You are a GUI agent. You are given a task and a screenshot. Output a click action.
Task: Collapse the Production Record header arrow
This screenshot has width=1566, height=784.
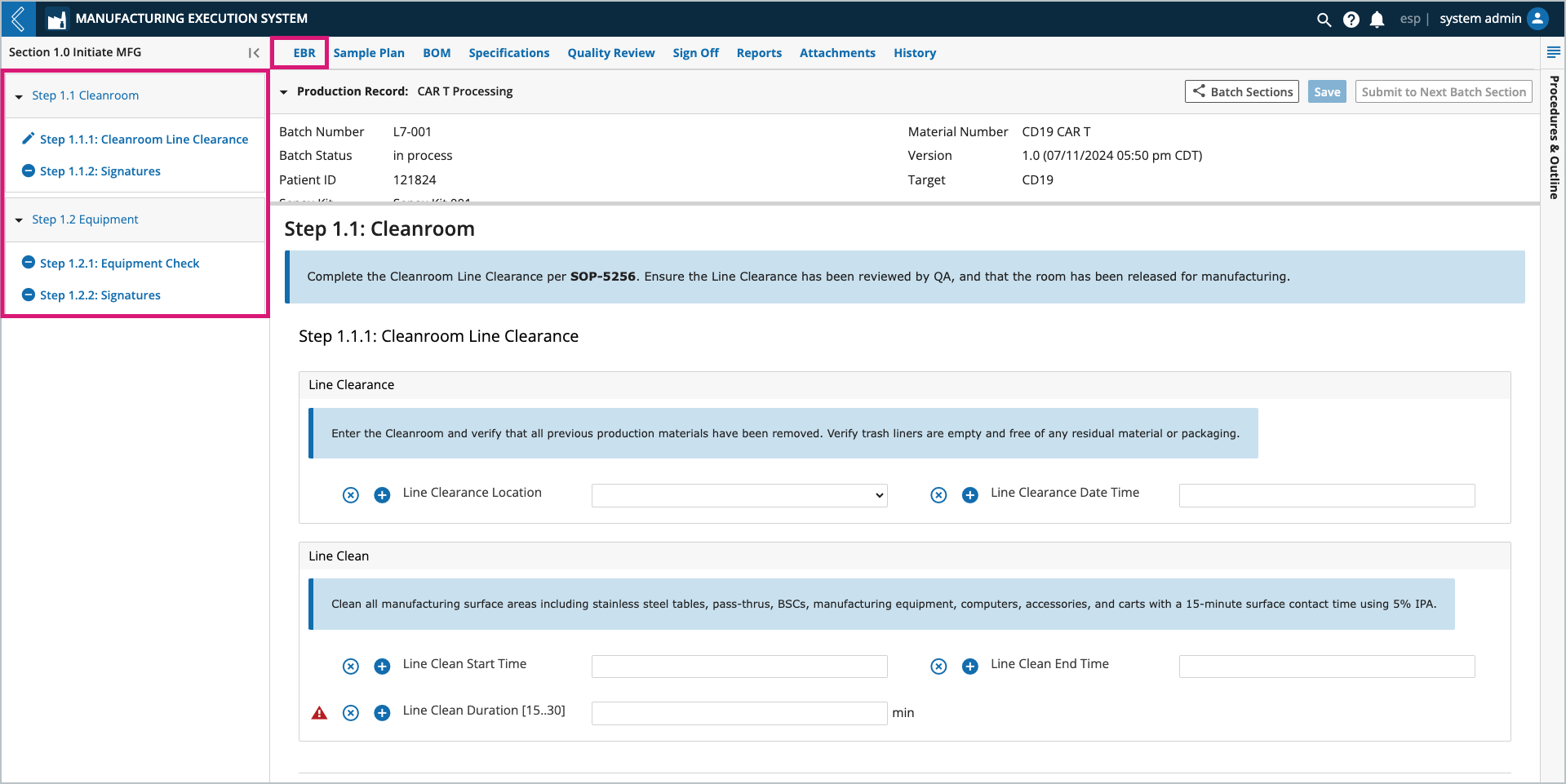pos(284,92)
